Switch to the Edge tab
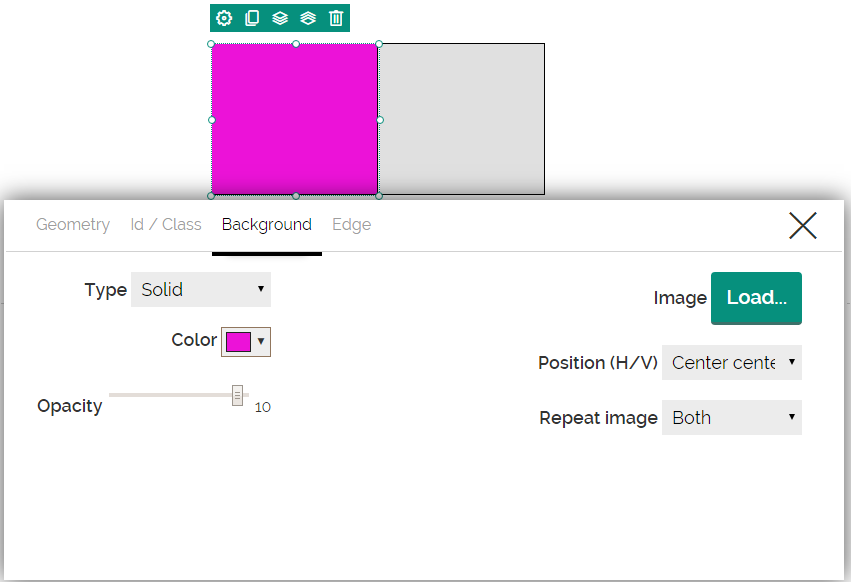The width and height of the screenshot is (851, 582). point(351,225)
